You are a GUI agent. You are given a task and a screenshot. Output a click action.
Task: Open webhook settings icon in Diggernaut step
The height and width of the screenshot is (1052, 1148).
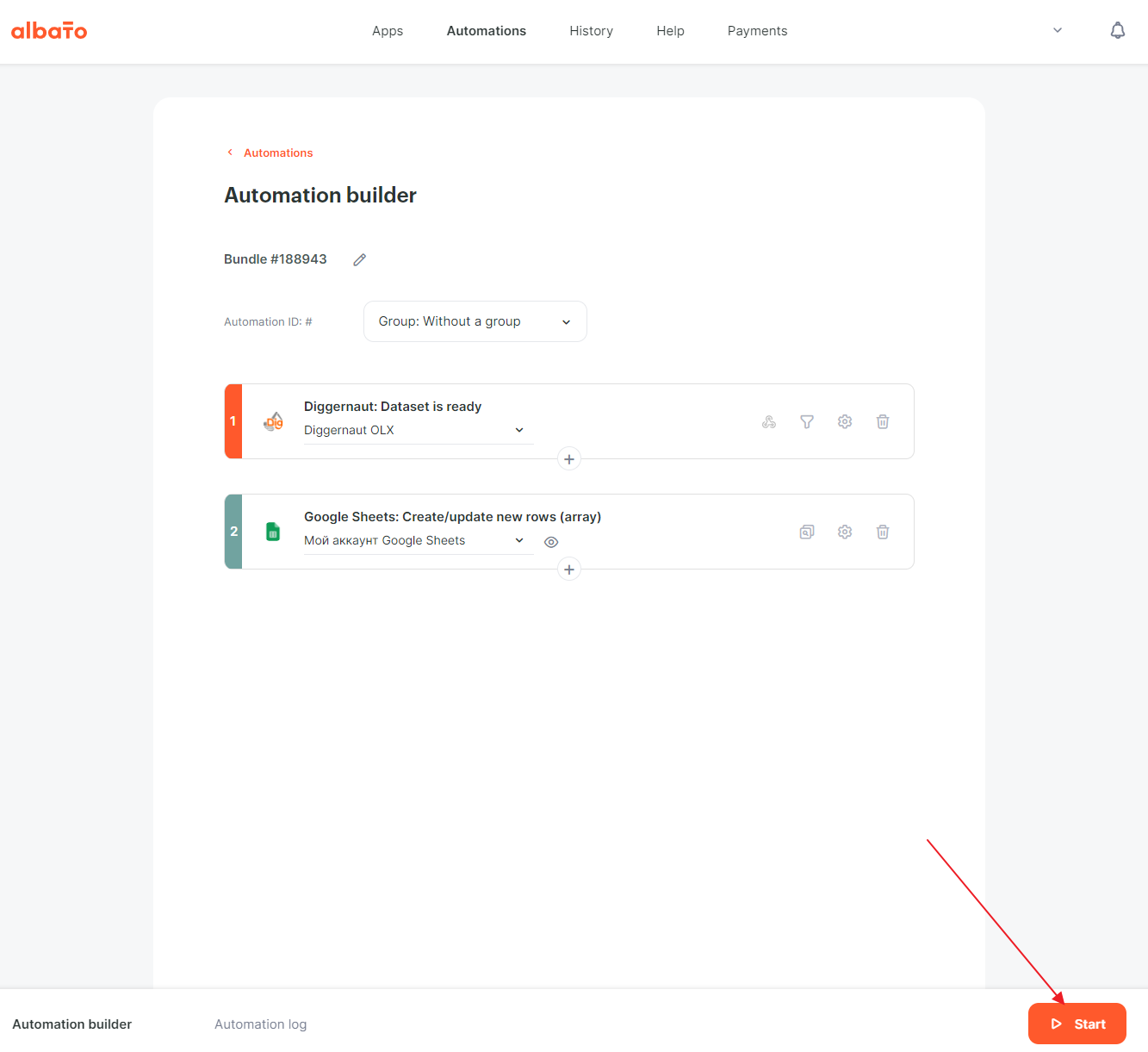769,421
